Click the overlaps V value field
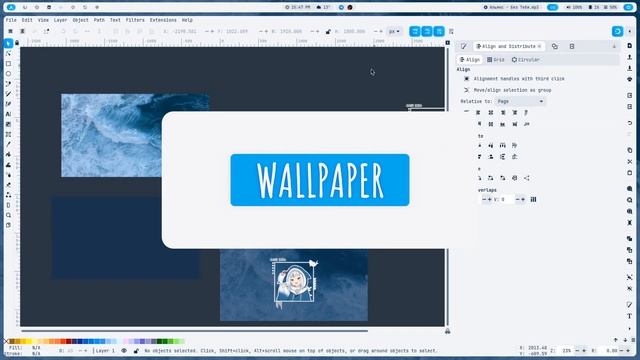 pyautogui.click(x=506, y=200)
